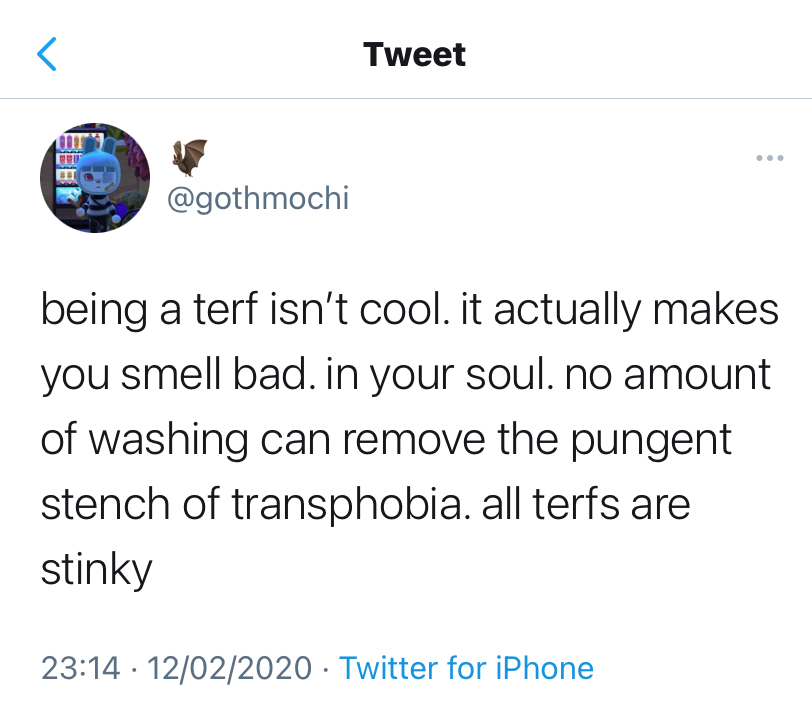
Task: Open the @gothmochi profile handle
Action: point(257,198)
